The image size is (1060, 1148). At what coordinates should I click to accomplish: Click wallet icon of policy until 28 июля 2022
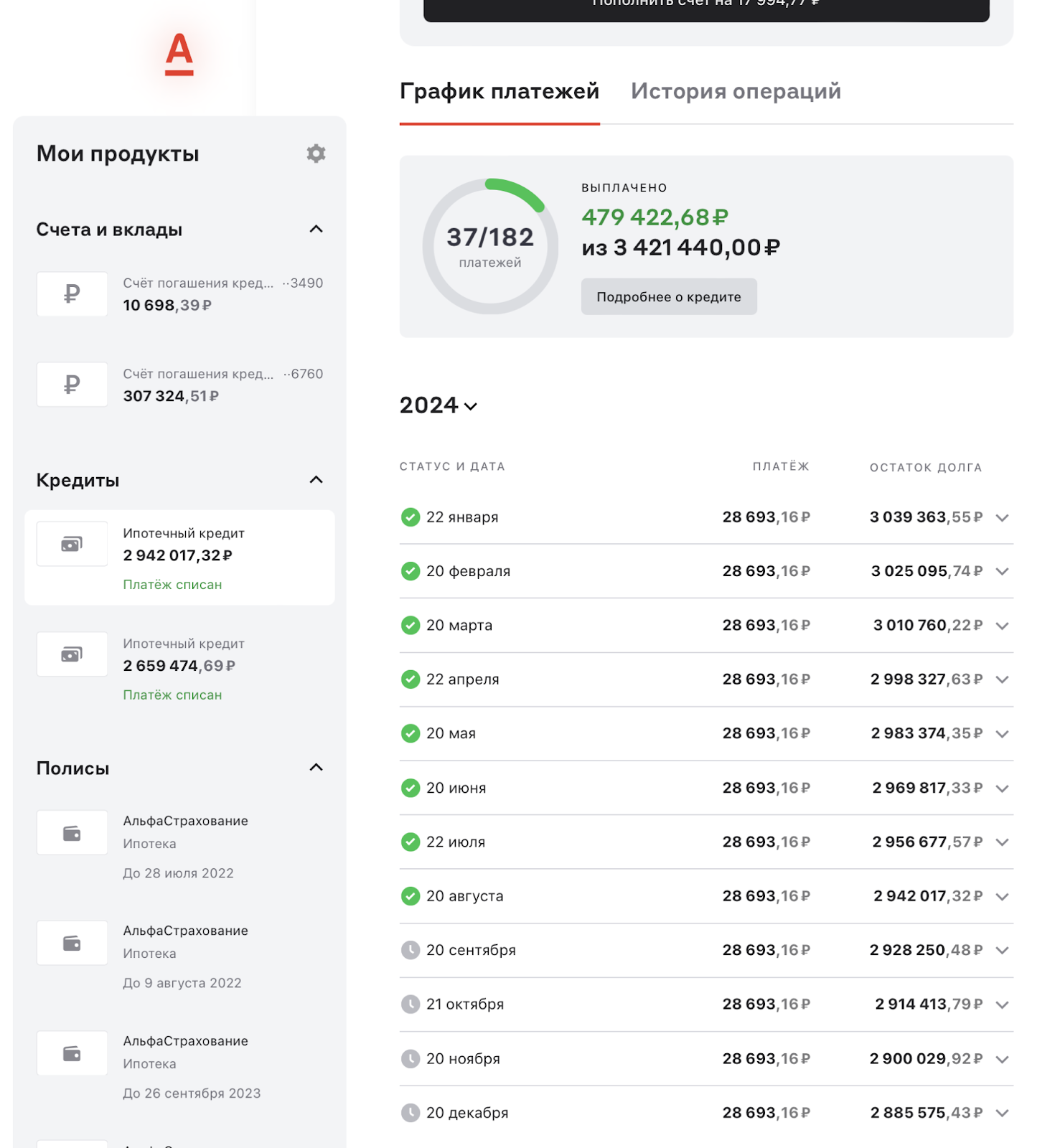click(72, 833)
